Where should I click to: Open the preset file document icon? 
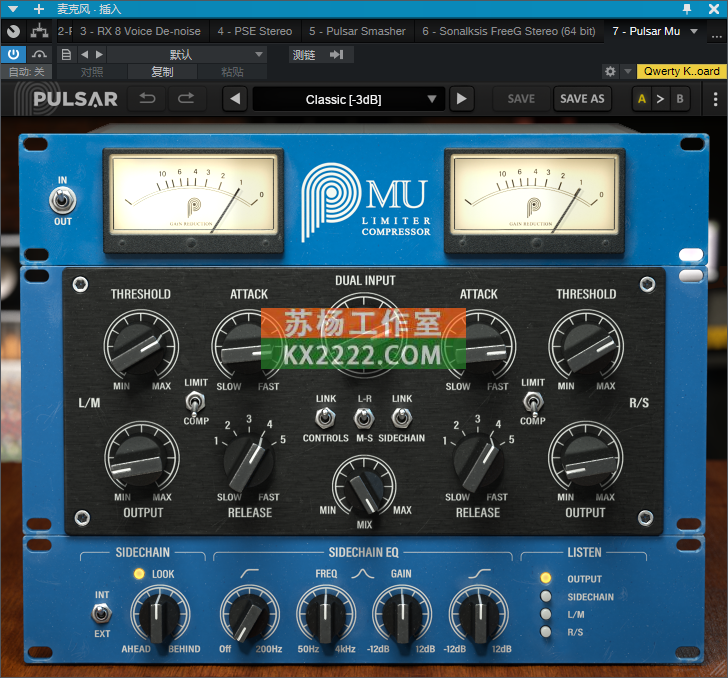(x=66, y=55)
